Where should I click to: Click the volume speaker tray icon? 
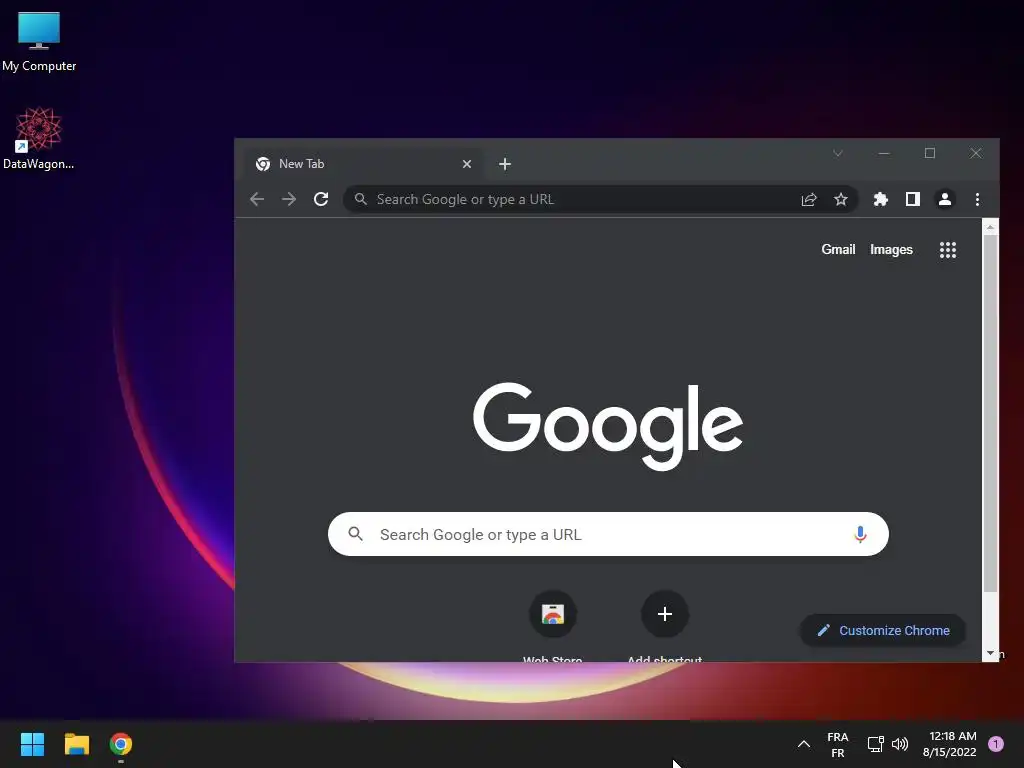(x=900, y=744)
